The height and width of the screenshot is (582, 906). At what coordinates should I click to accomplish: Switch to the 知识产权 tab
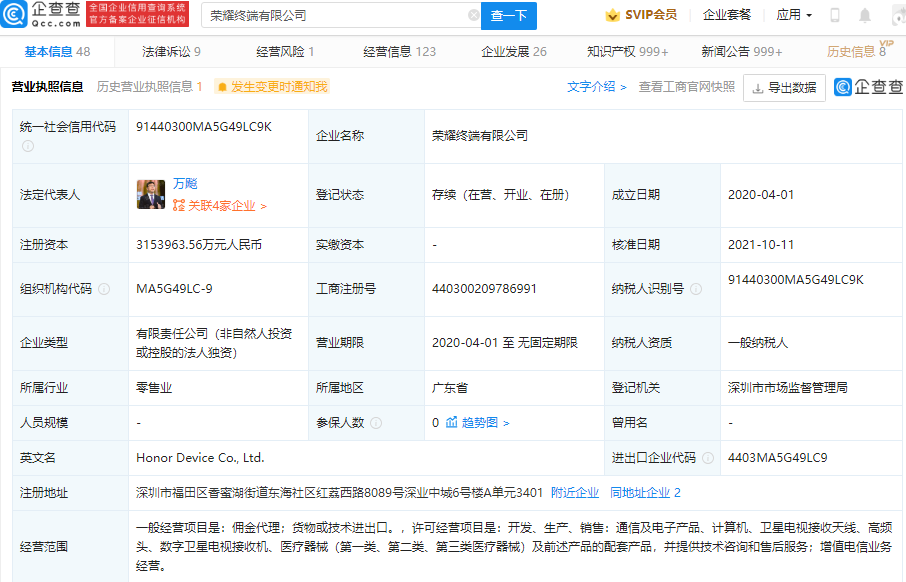[x=627, y=52]
